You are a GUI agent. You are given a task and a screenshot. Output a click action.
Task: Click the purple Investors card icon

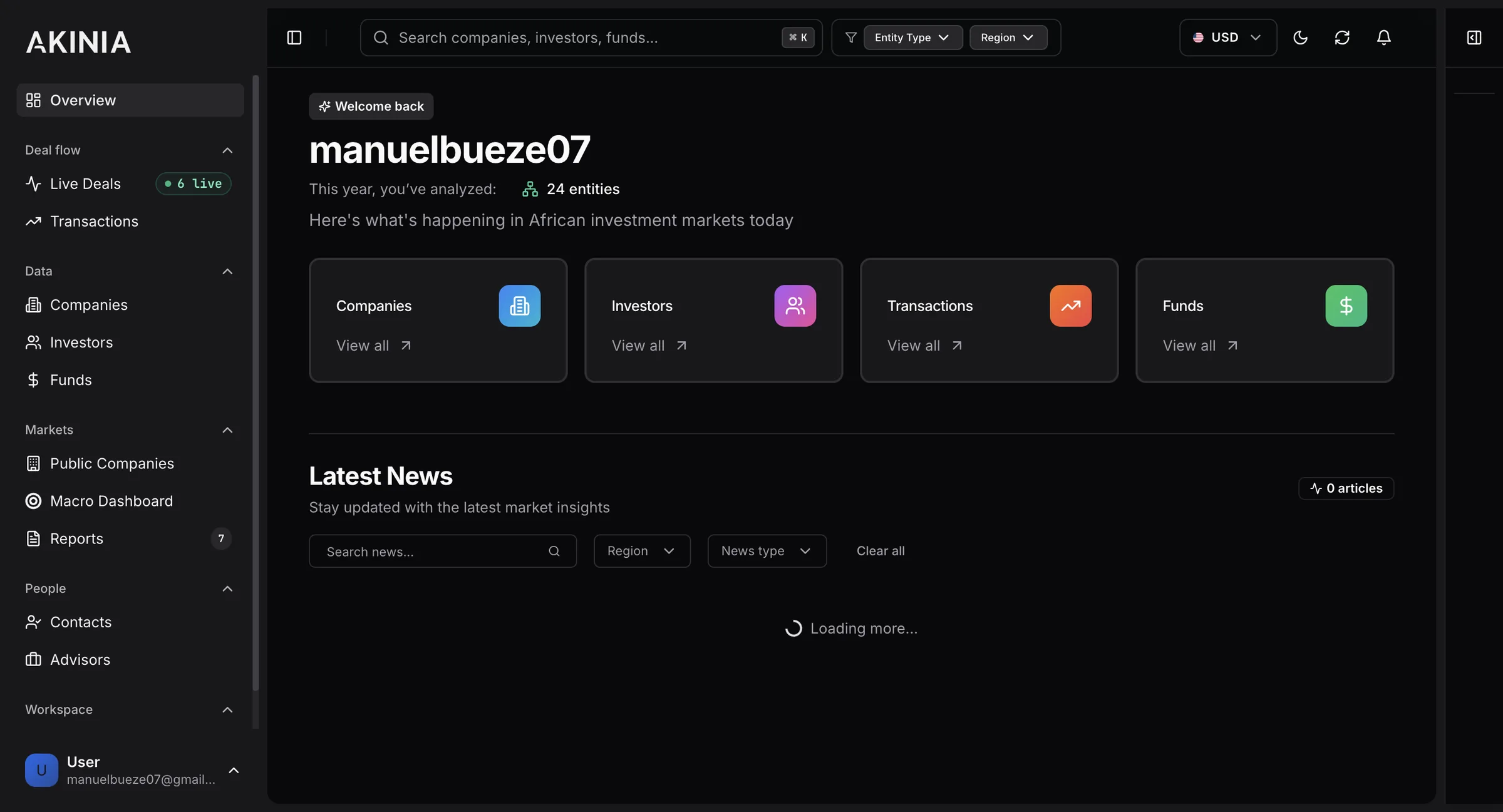point(795,306)
